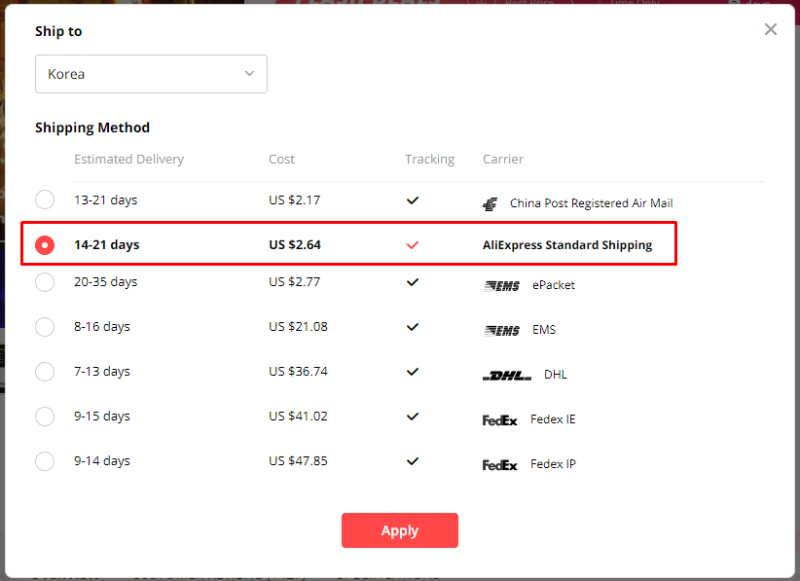Screen dimensions: 800x581
Task: Close the shipping method dialog
Action: click(770, 30)
